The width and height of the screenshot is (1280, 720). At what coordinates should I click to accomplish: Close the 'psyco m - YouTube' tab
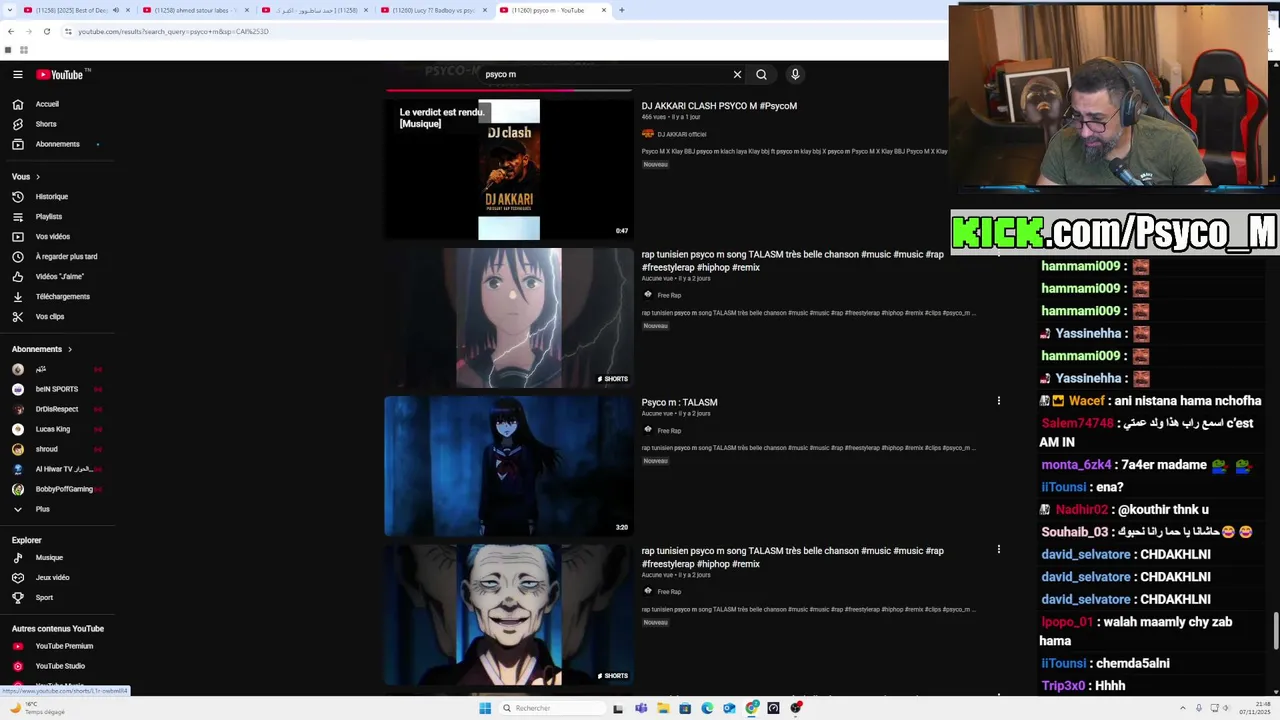(603, 10)
